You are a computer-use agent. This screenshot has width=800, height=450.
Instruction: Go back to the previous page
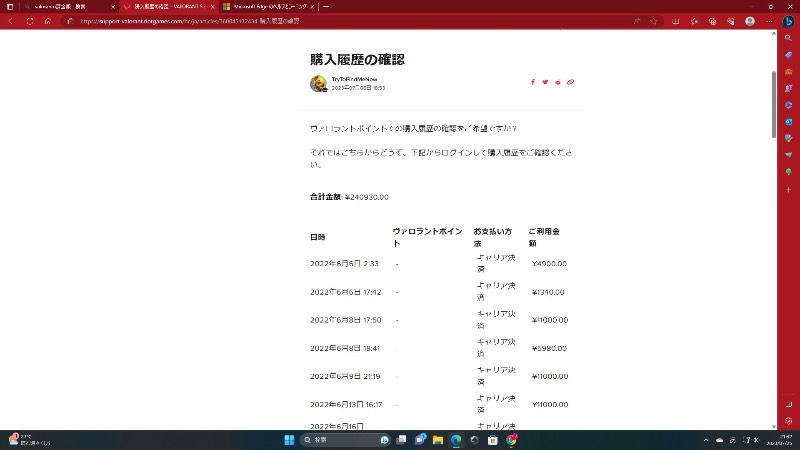pyautogui.click(x=11, y=21)
